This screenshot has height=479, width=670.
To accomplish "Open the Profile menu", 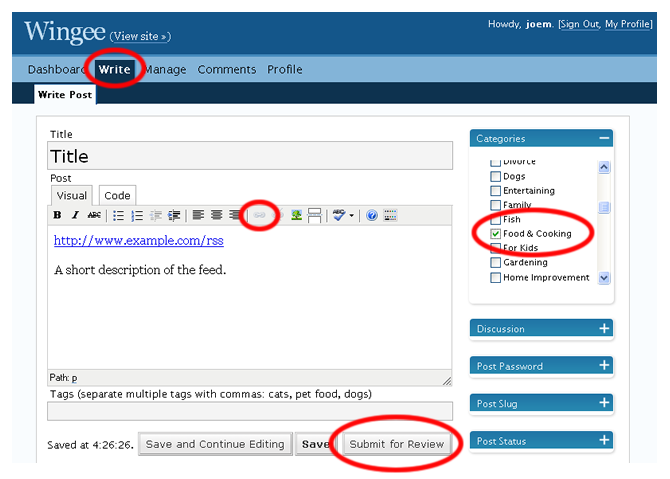I will (x=285, y=69).
